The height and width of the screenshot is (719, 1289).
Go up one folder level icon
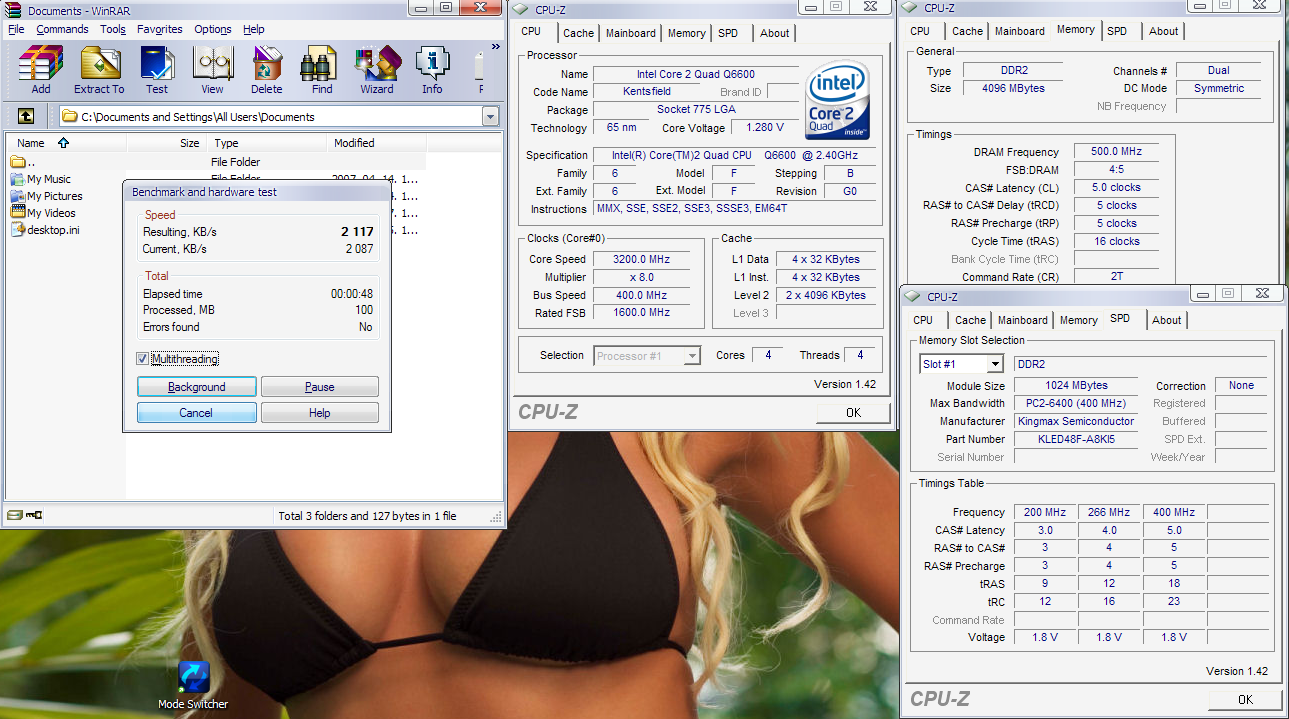[26, 116]
